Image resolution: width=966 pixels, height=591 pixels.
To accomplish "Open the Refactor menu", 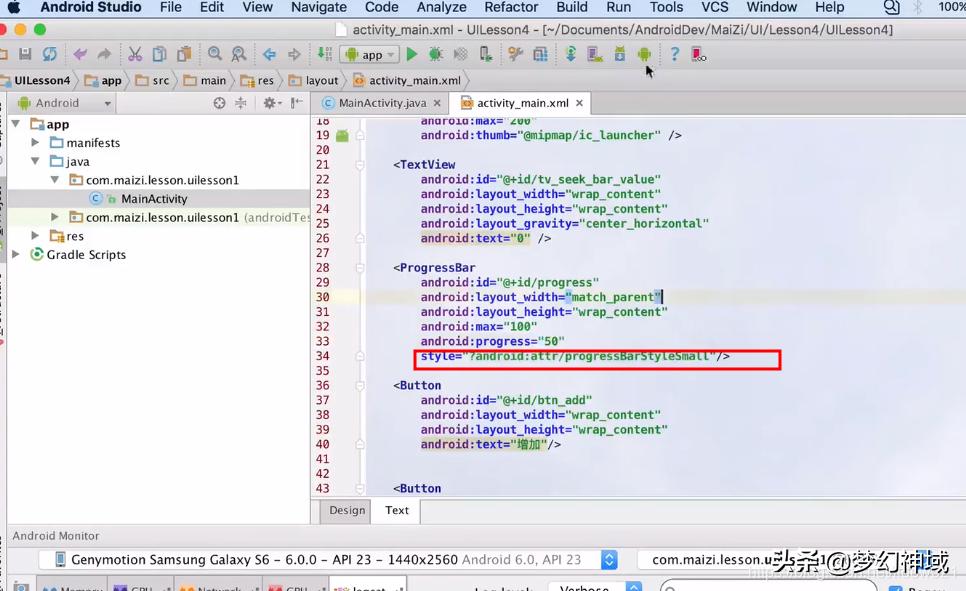I will tap(511, 7).
